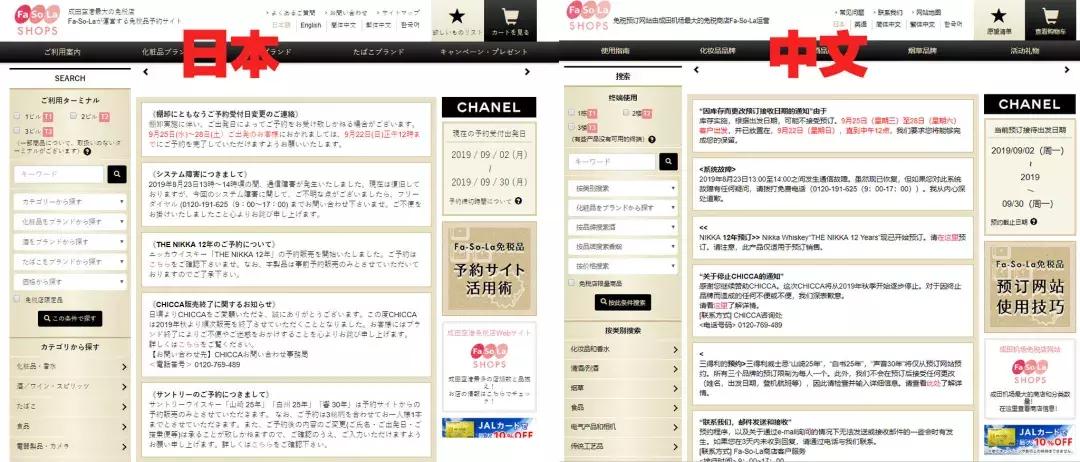
Task: Check 1ビル terminal checkbox on Japanese page
Action: pyautogui.click(x=17, y=116)
